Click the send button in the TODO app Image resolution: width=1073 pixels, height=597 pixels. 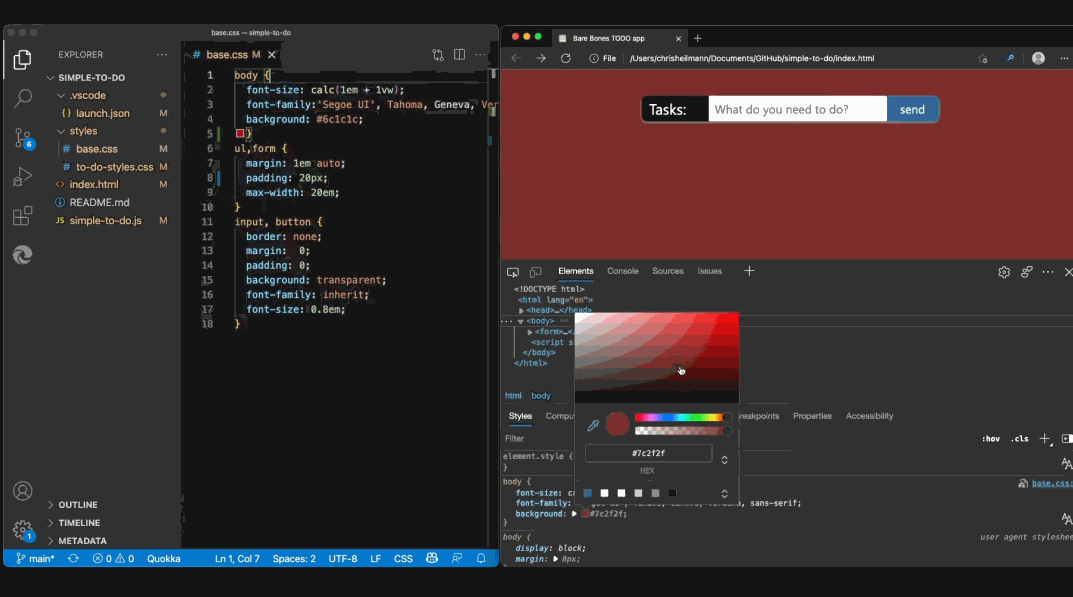click(x=912, y=108)
